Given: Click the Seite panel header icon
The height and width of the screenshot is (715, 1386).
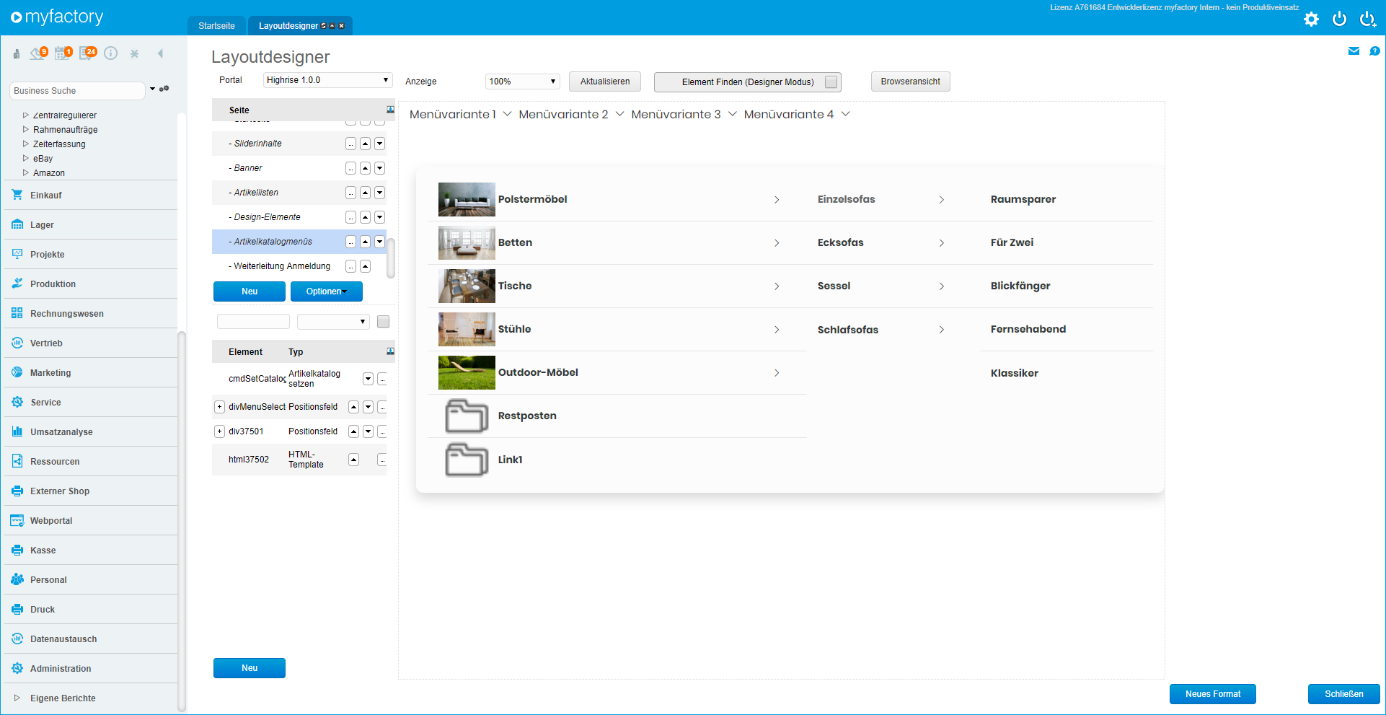Looking at the screenshot, I should point(390,109).
